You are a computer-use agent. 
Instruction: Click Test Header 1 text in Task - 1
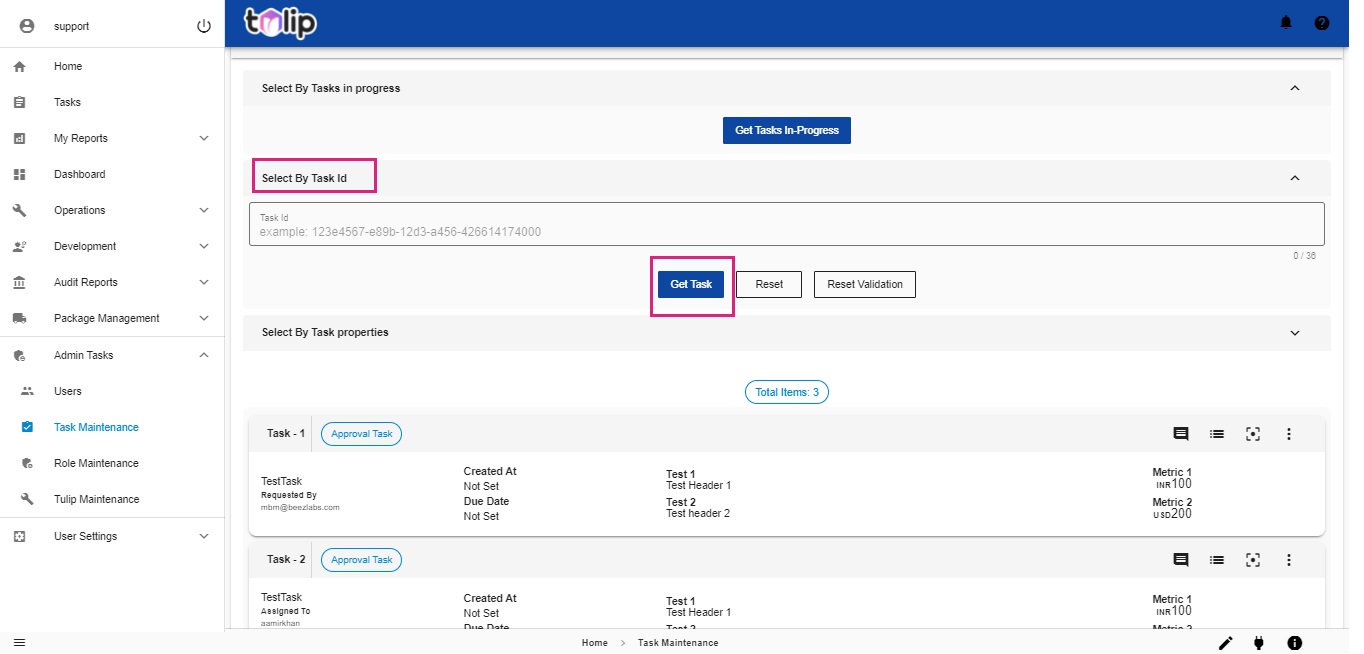699,485
